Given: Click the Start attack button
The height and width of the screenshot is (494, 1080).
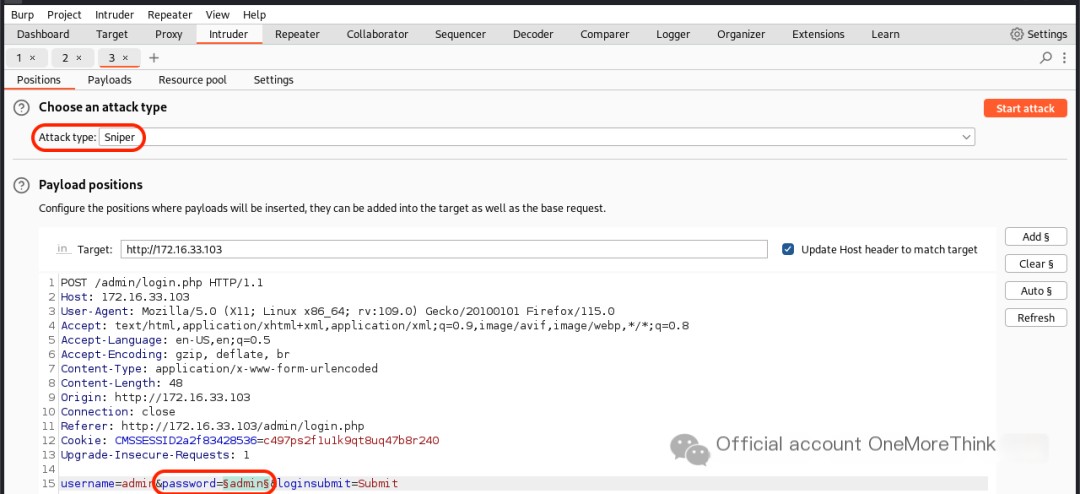Looking at the screenshot, I should coord(1025,108).
